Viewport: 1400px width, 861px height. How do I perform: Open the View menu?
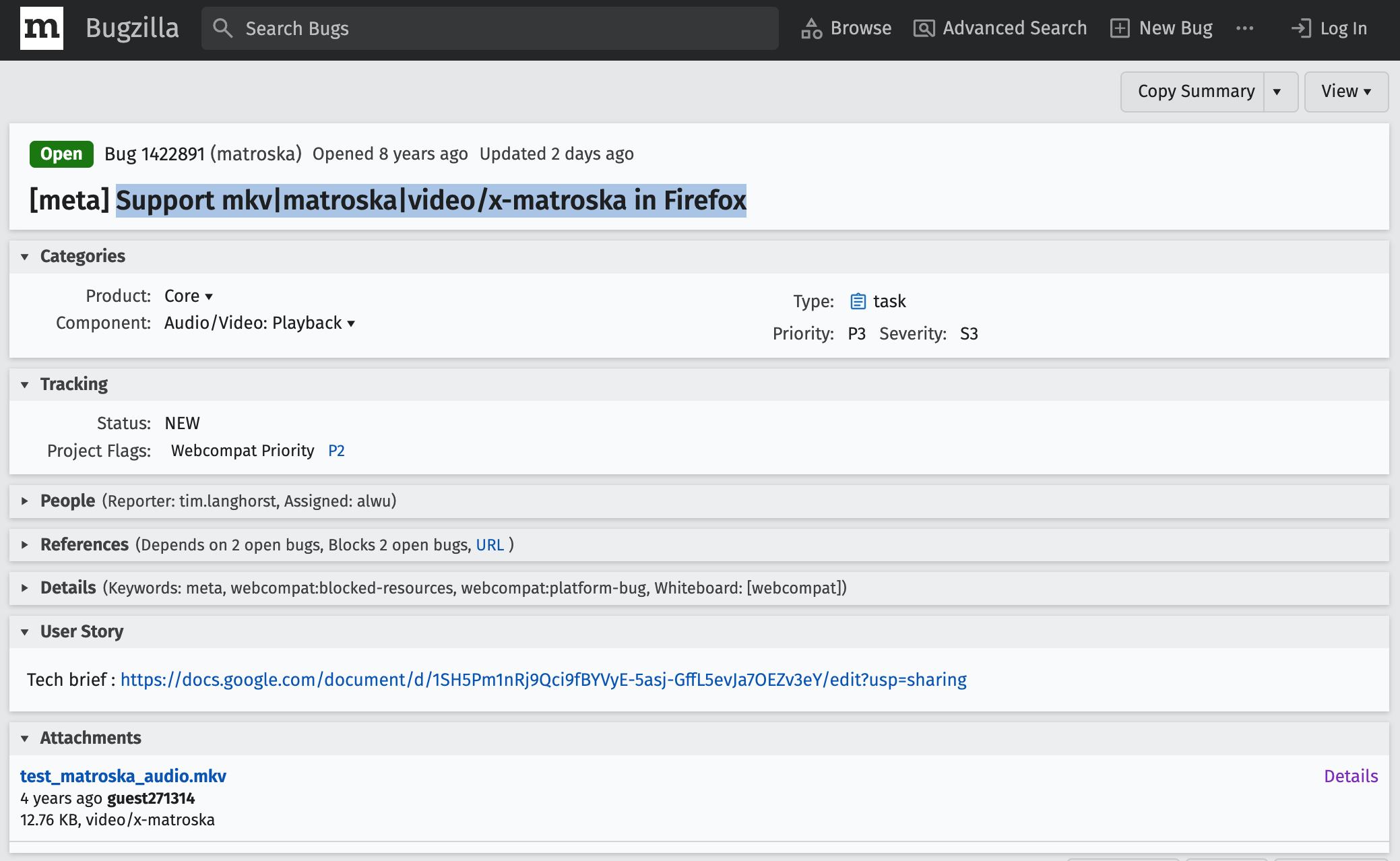pos(1345,92)
